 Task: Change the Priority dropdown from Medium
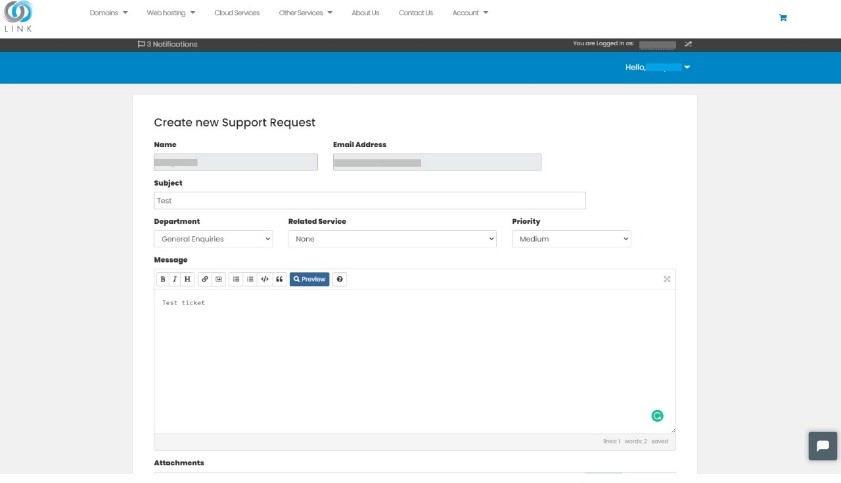(x=571, y=239)
